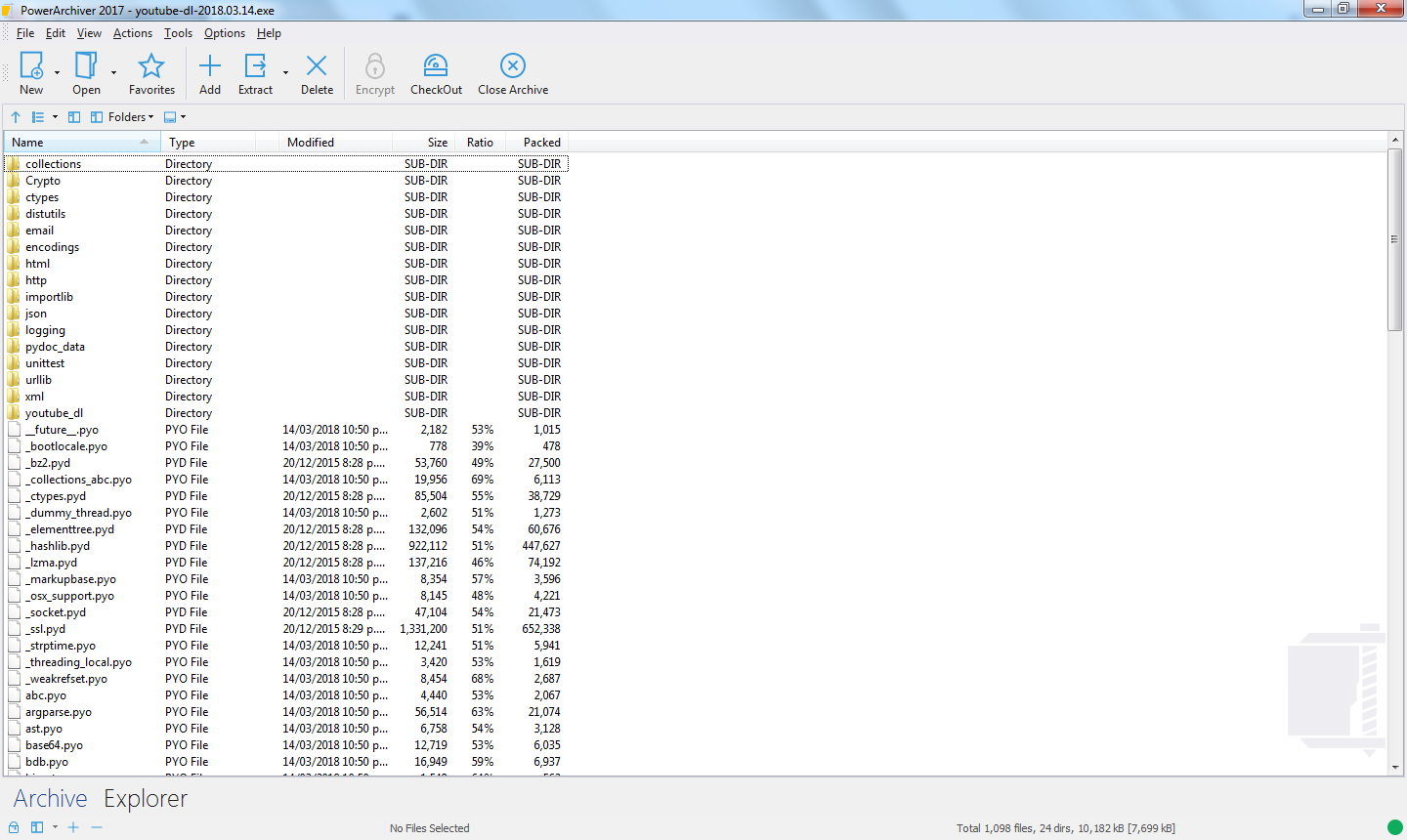Click the file icon beside _hashlib.pyd
1407x840 pixels.
point(14,546)
